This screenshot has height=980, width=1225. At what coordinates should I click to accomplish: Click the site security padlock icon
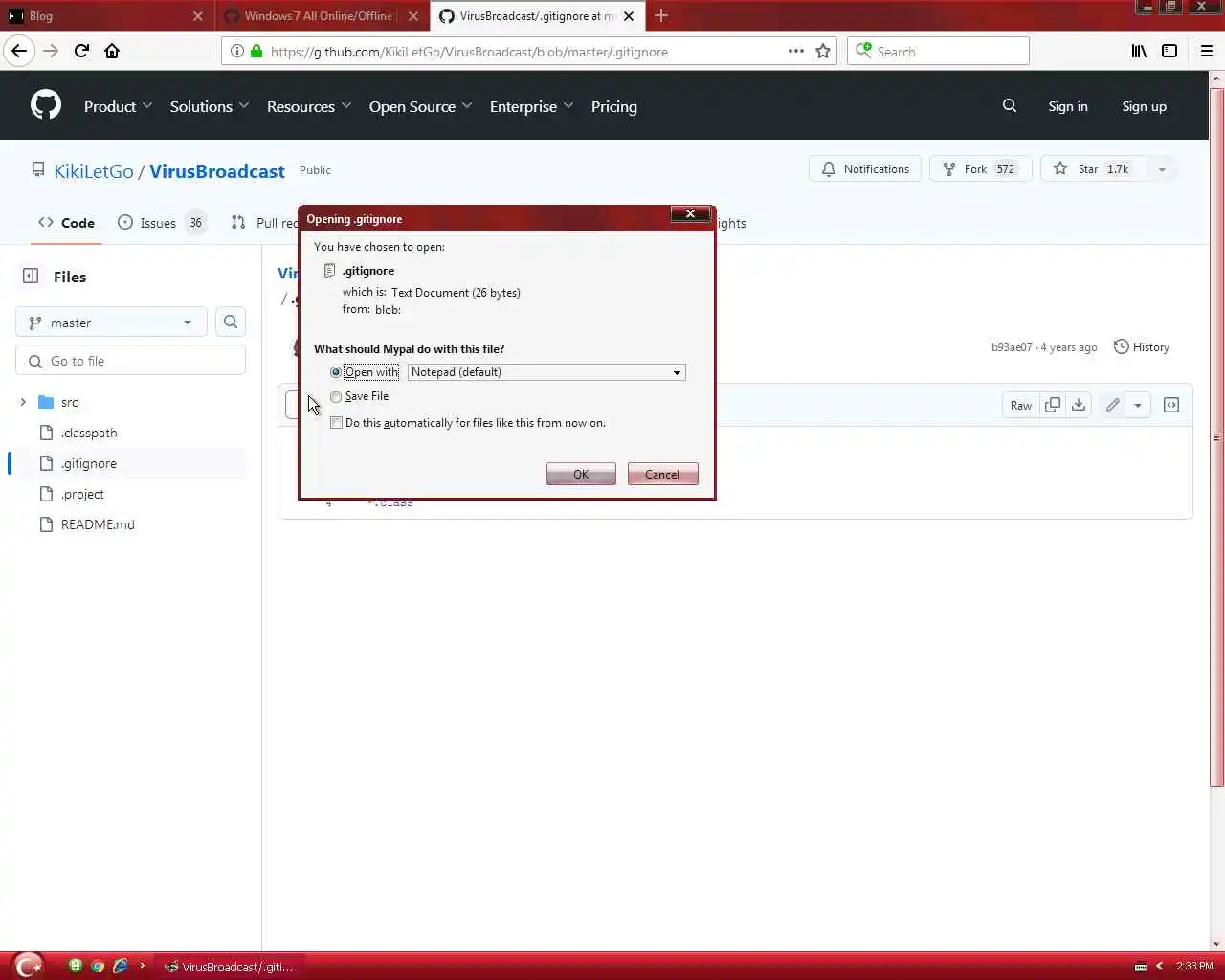[256, 51]
